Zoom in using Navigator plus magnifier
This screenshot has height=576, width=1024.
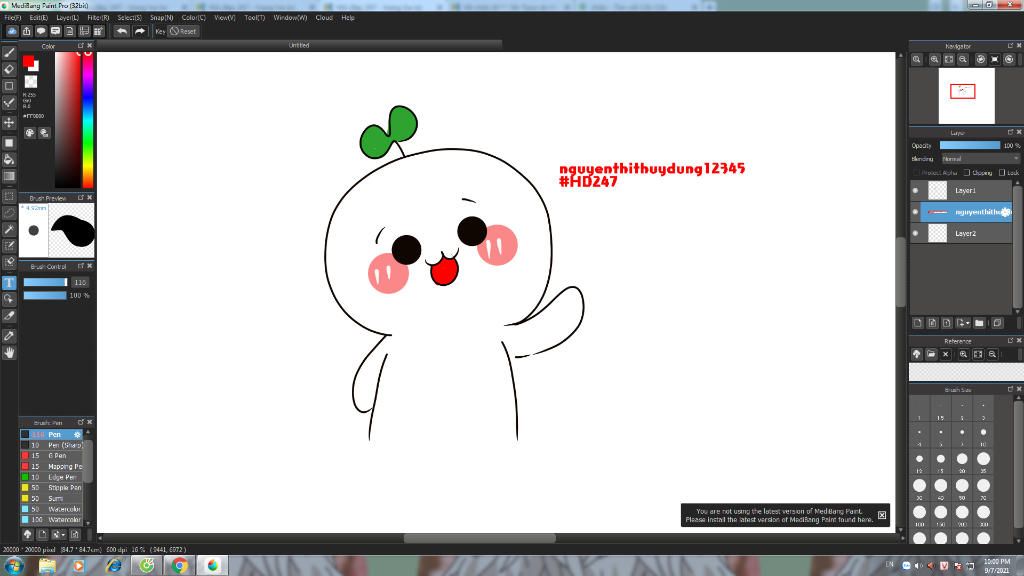(x=935, y=59)
